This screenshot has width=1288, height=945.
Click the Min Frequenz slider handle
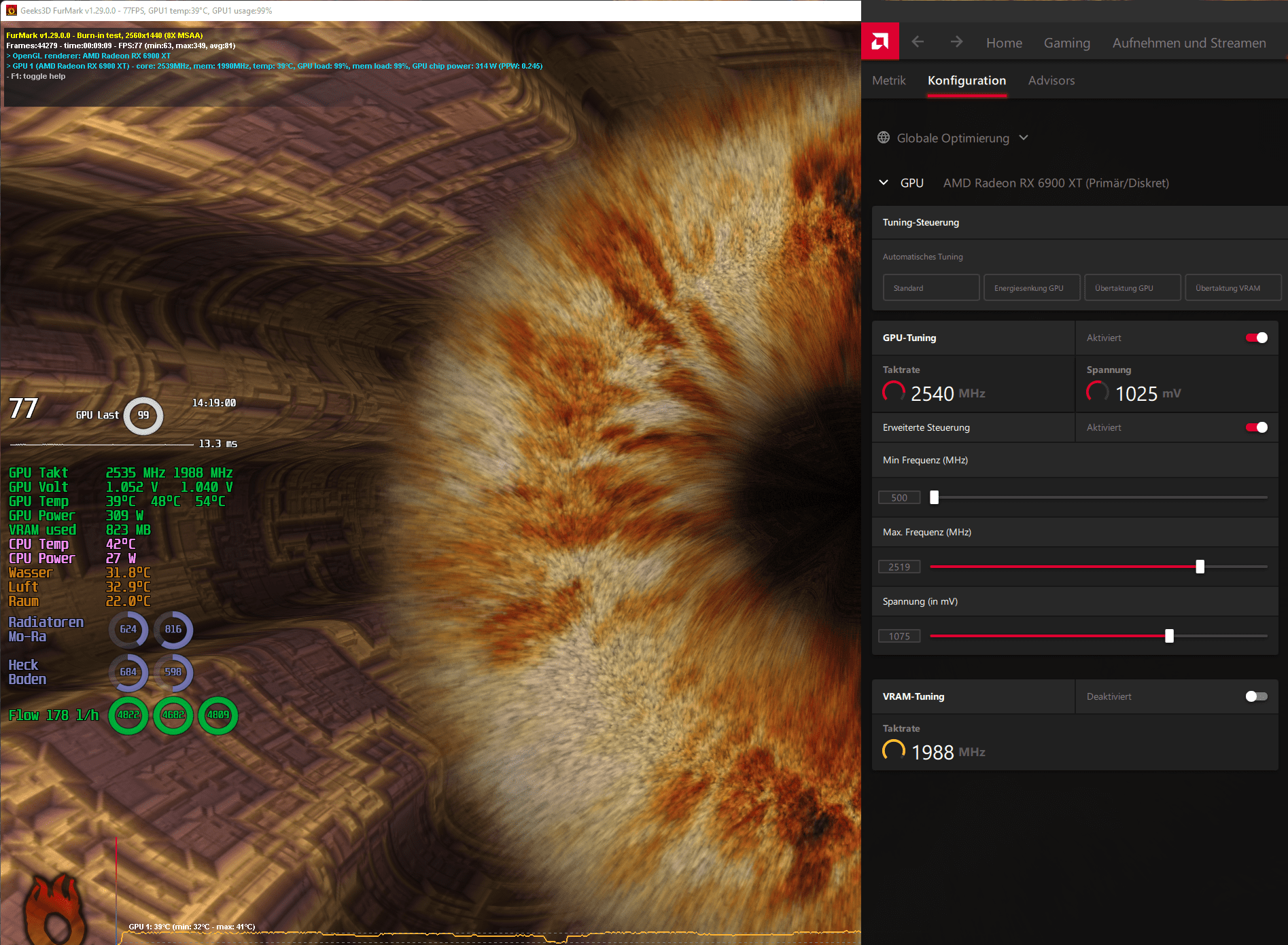[x=934, y=497]
